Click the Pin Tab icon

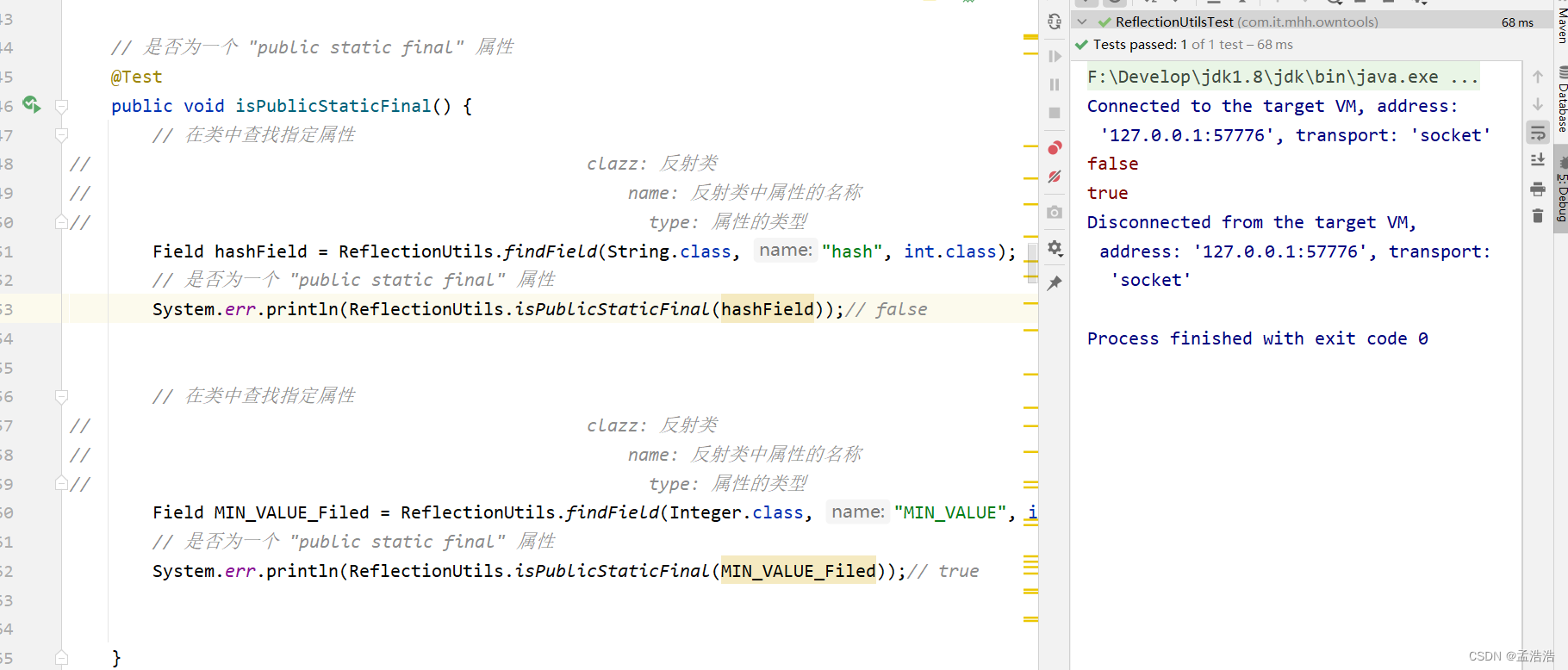[x=1055, y=282]
